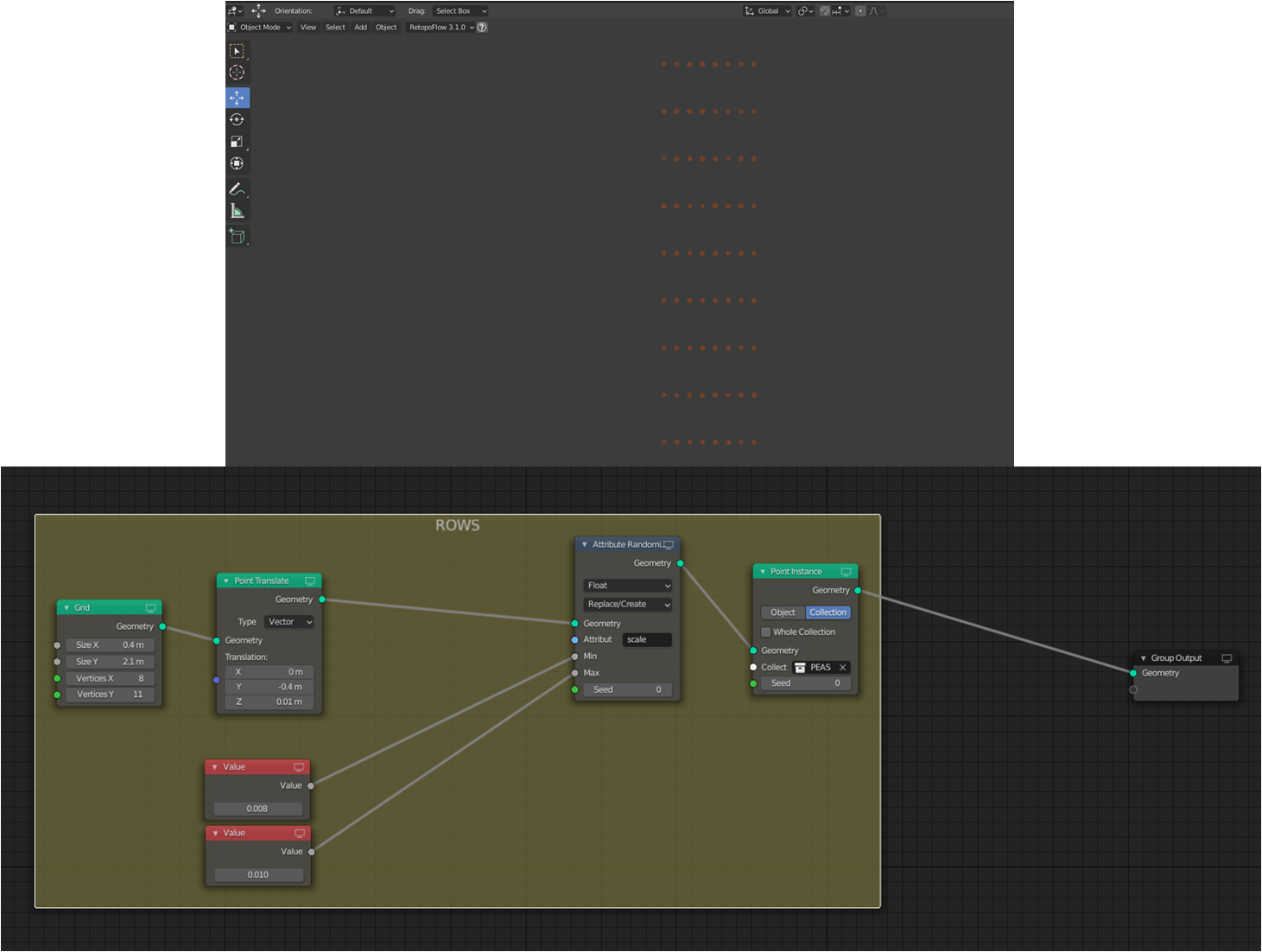
Task: Select the Move tool in viewport toolbar
Action: 238,98
